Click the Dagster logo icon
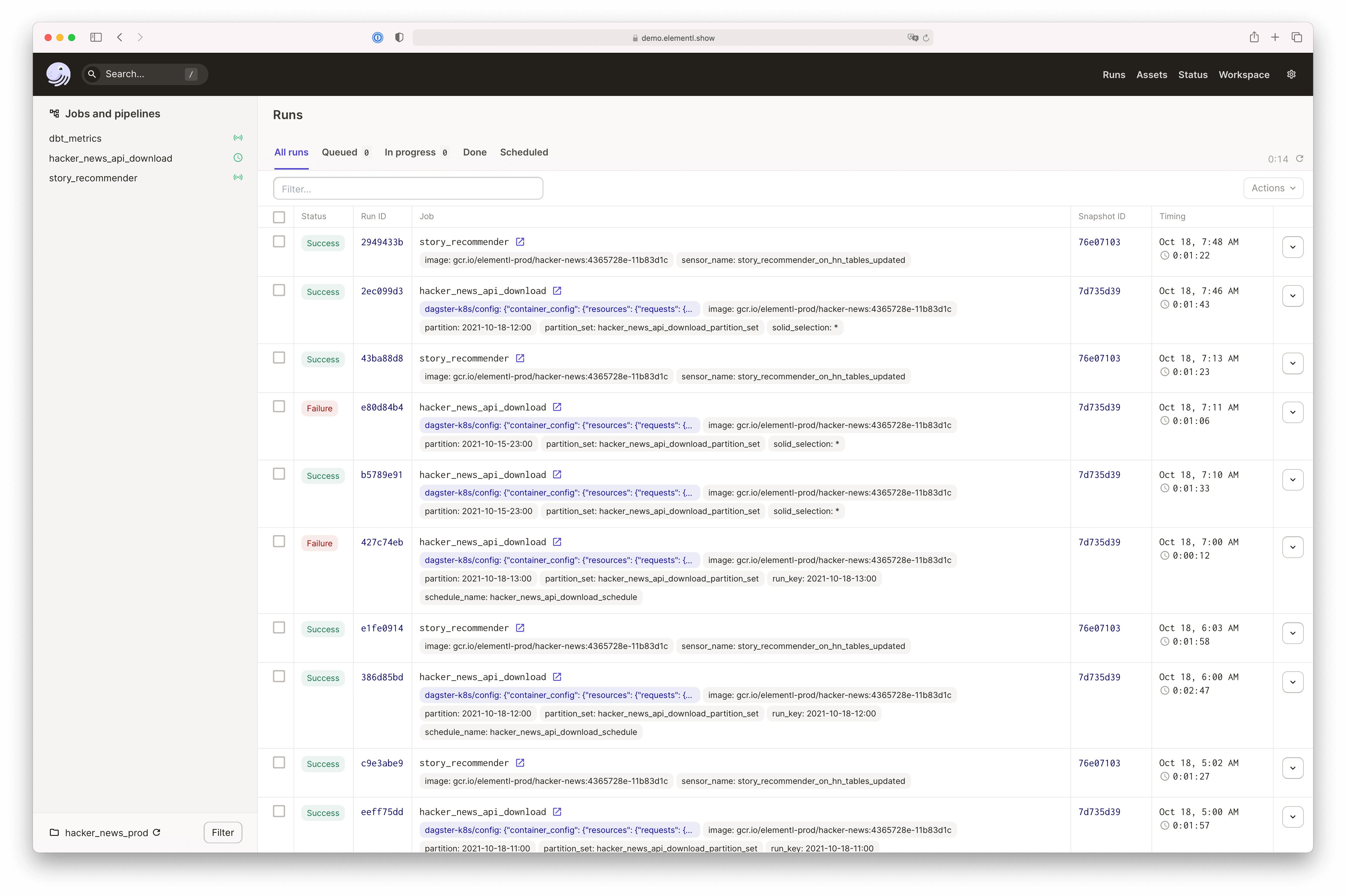1346x896 pixels. coord(58,74)
